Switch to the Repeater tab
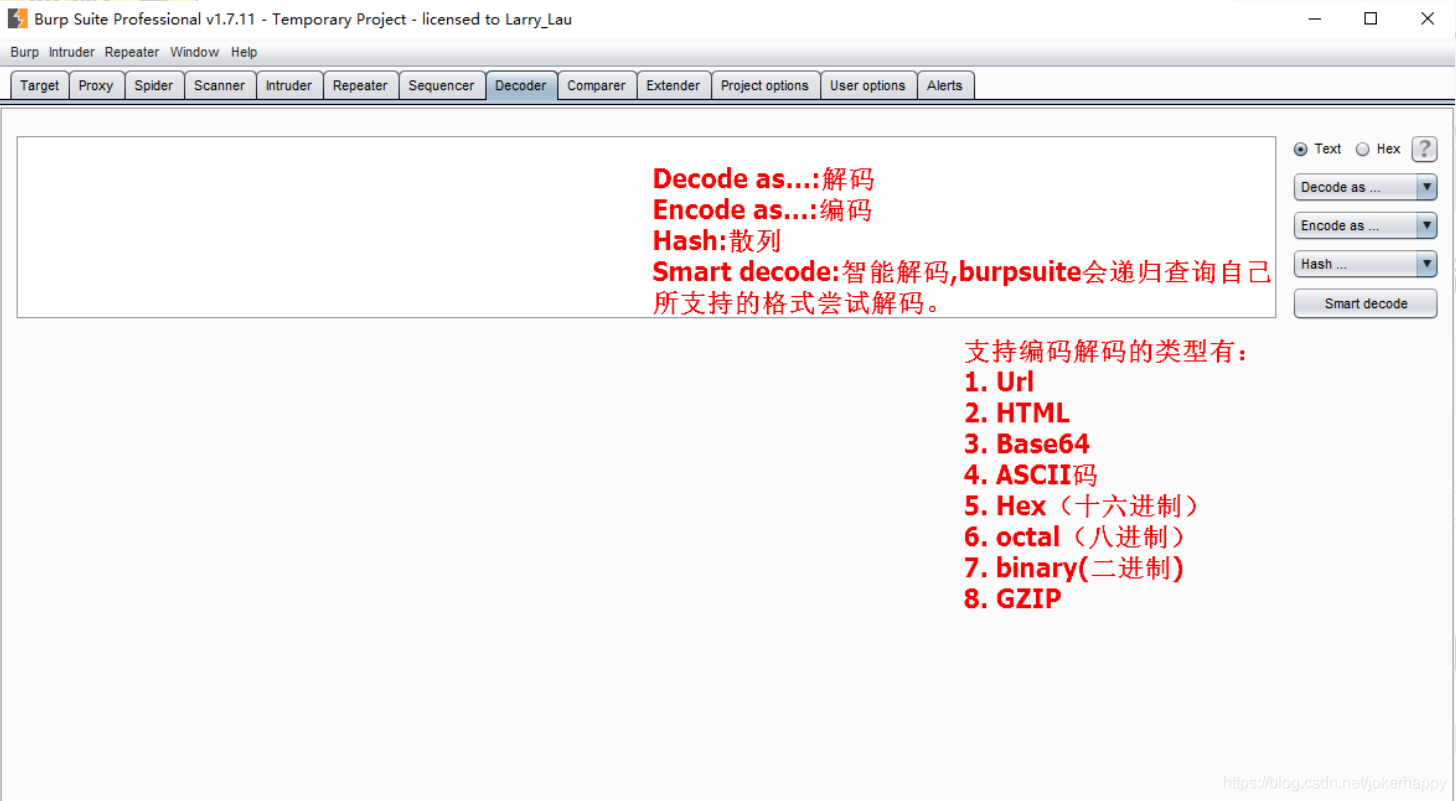Viewport: 1456px width, 801px height. pyautogui.click(x=360, y=86)
